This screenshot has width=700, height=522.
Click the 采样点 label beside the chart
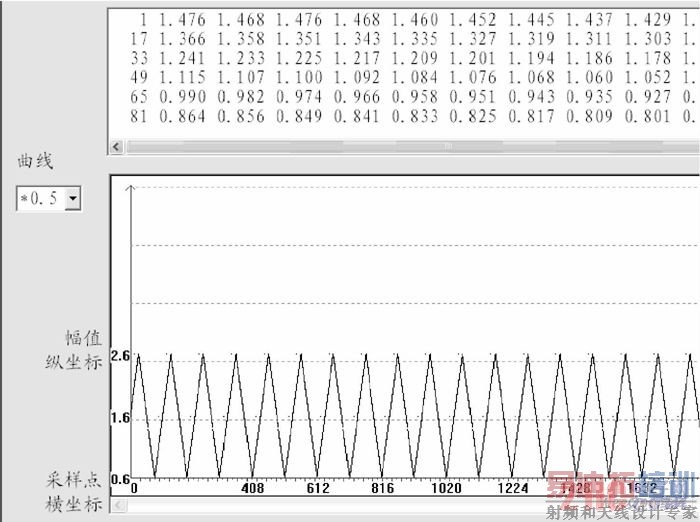[x=74, y=480]
